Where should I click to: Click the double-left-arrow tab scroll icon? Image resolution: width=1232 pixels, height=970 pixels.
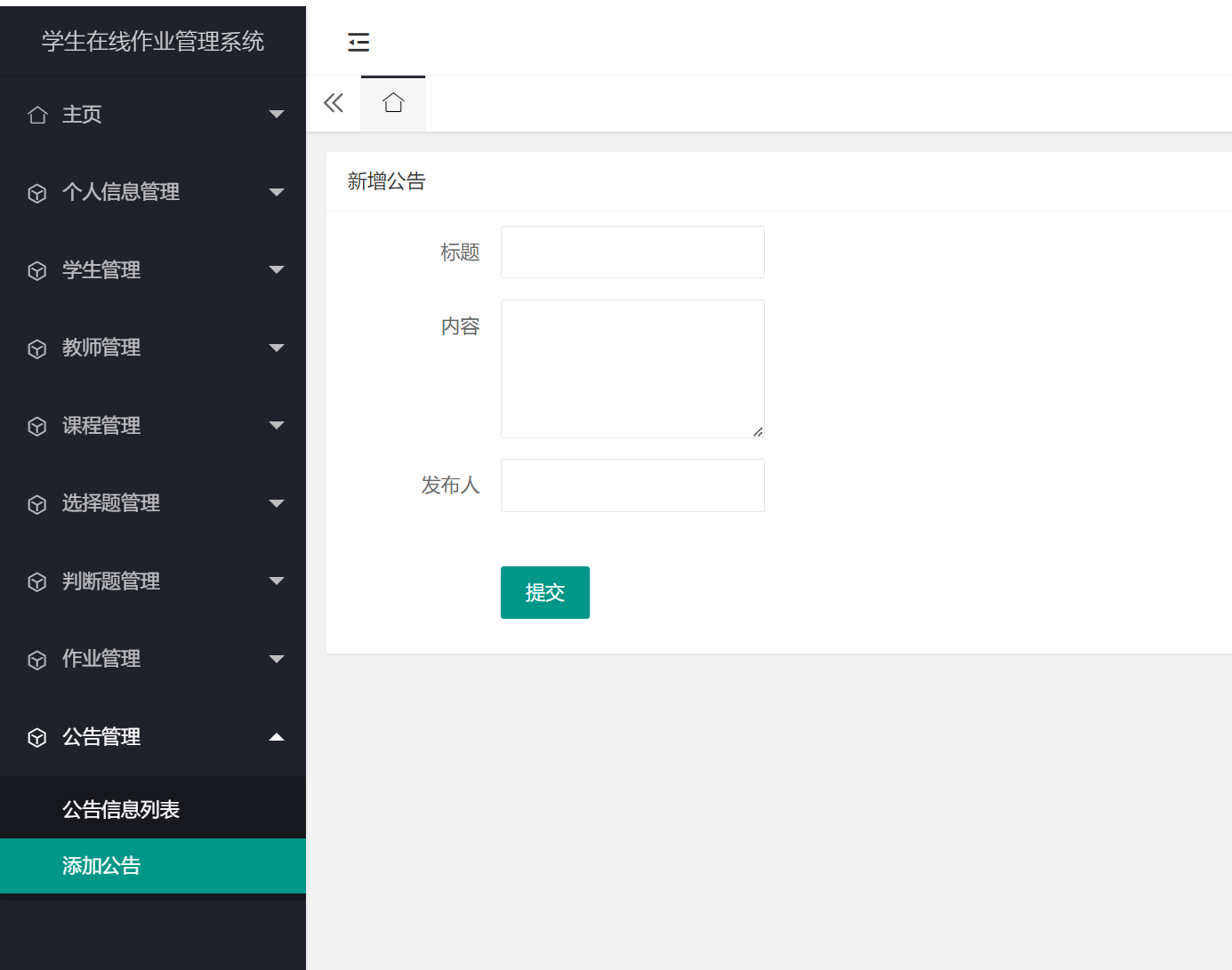[334, 103]
